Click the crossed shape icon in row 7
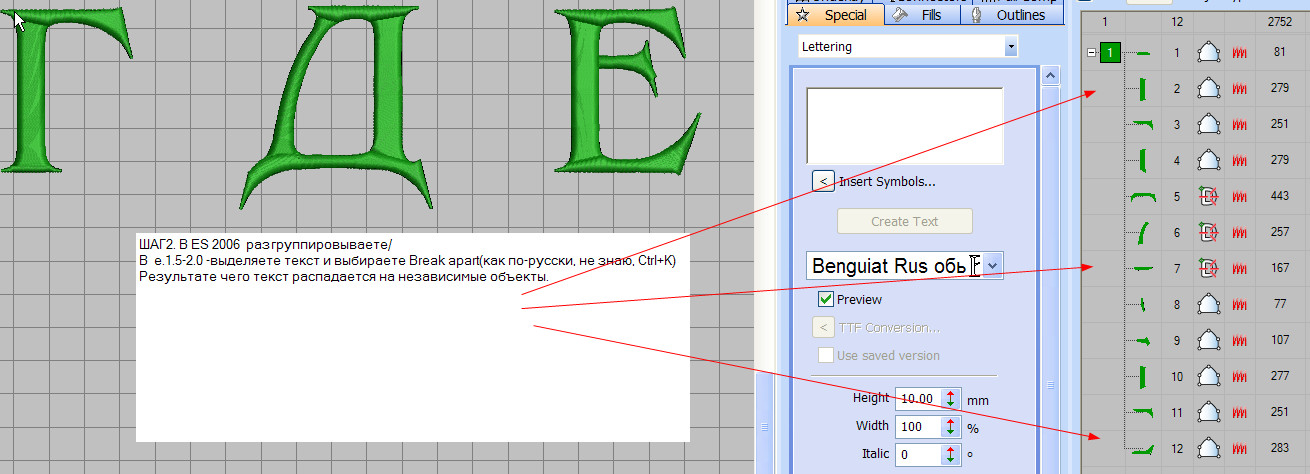The height and width of the screenshot is (474, 1310). pos(1207,268)
